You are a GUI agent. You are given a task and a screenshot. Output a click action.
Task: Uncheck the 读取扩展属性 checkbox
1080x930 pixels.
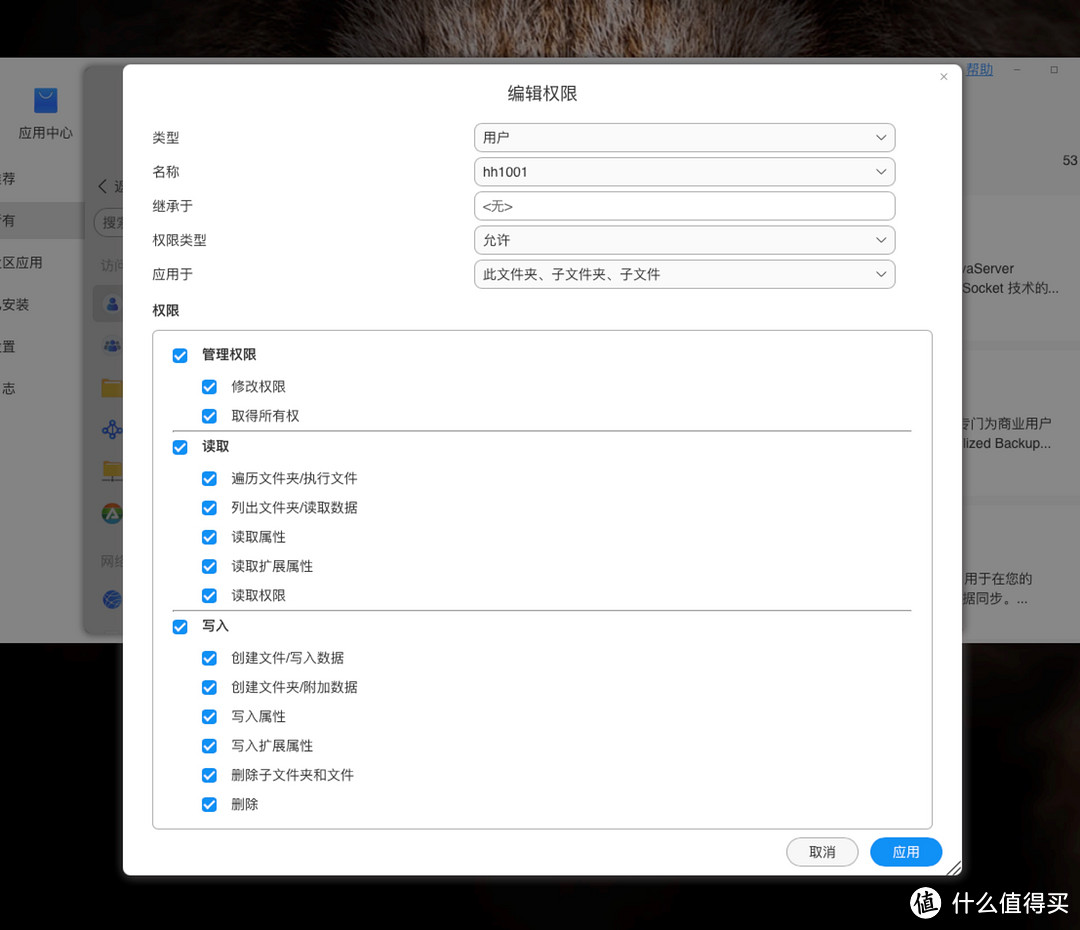209,566
